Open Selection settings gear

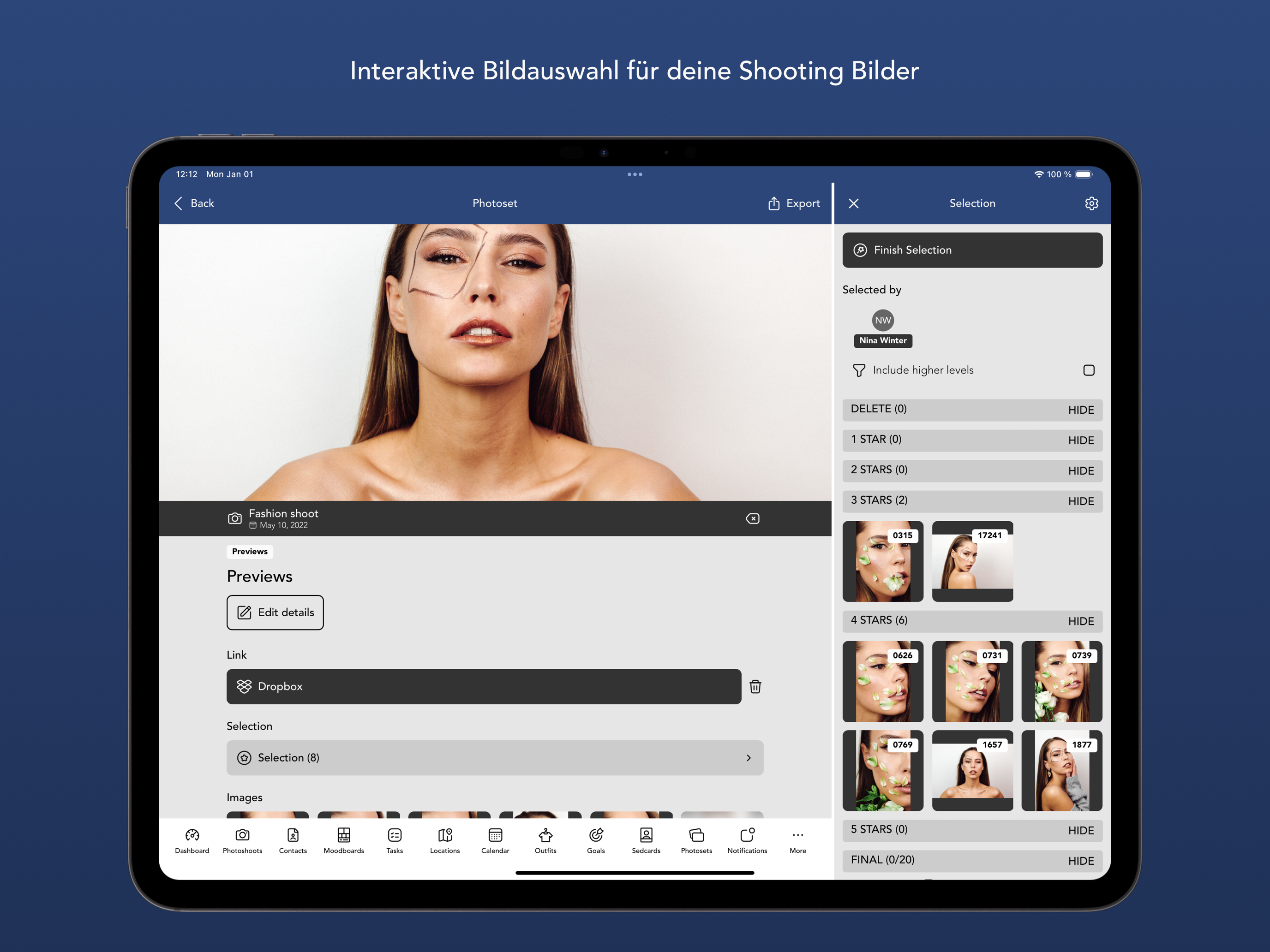point(1091,203)
